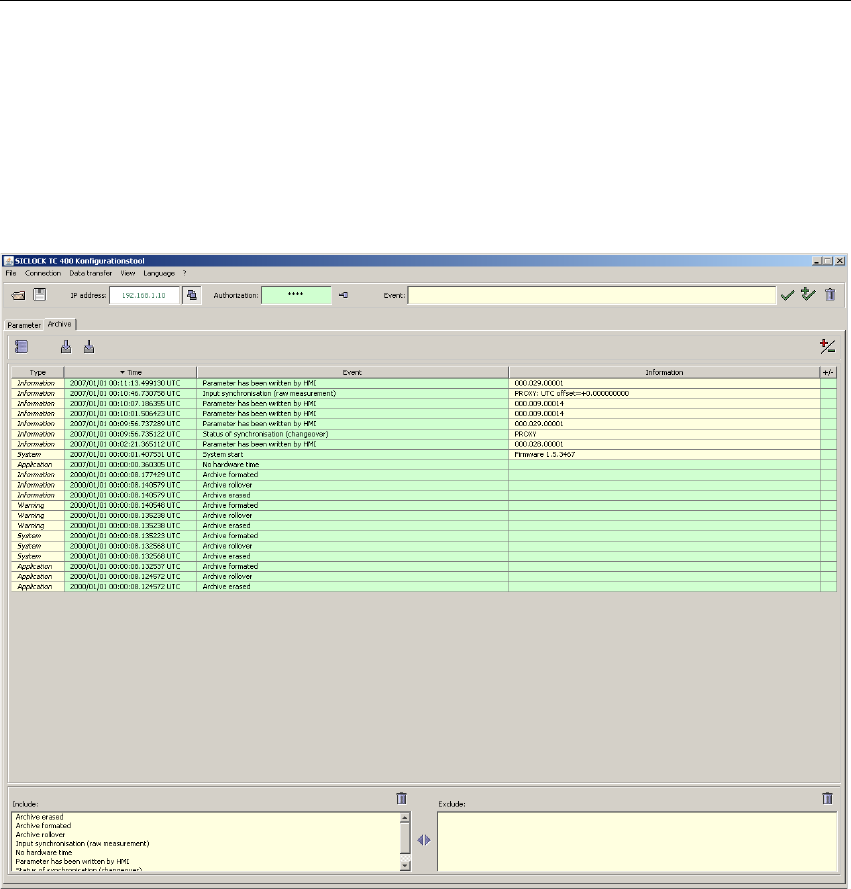Open the Data transfer menu
The image size is (851, 889).
coord(91,273)
